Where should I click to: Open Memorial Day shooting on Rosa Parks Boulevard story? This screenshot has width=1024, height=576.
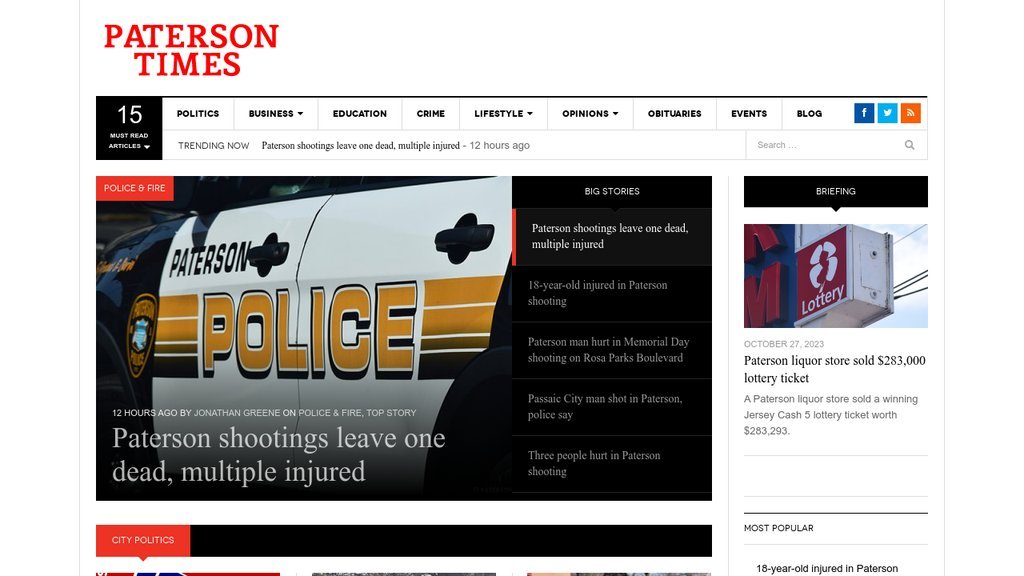coord(612,350)
